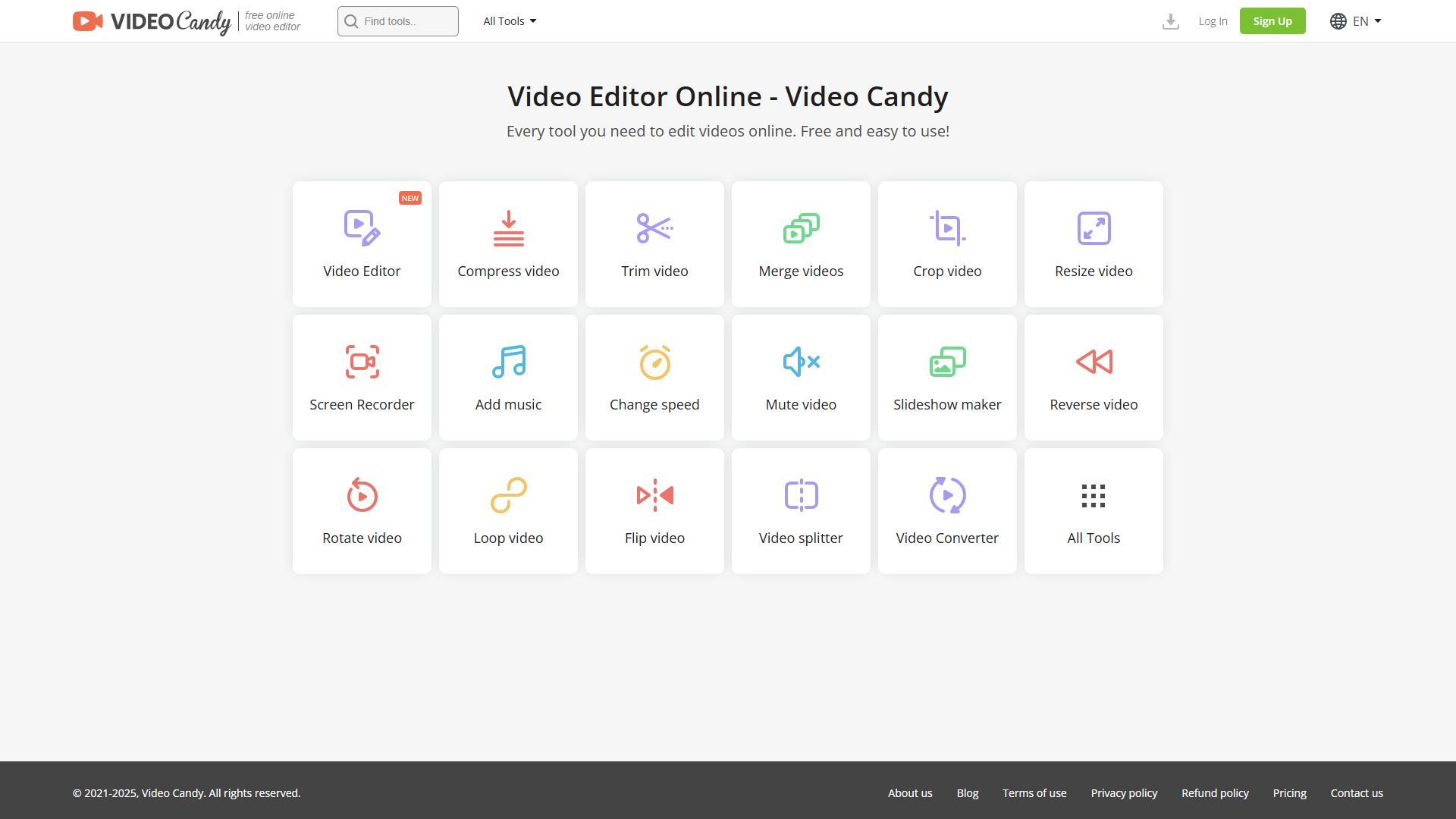The height and width of the screenshot is (819, 1456).
Task: Click the "Screen Recorder" label
Action: coord(362,405)
